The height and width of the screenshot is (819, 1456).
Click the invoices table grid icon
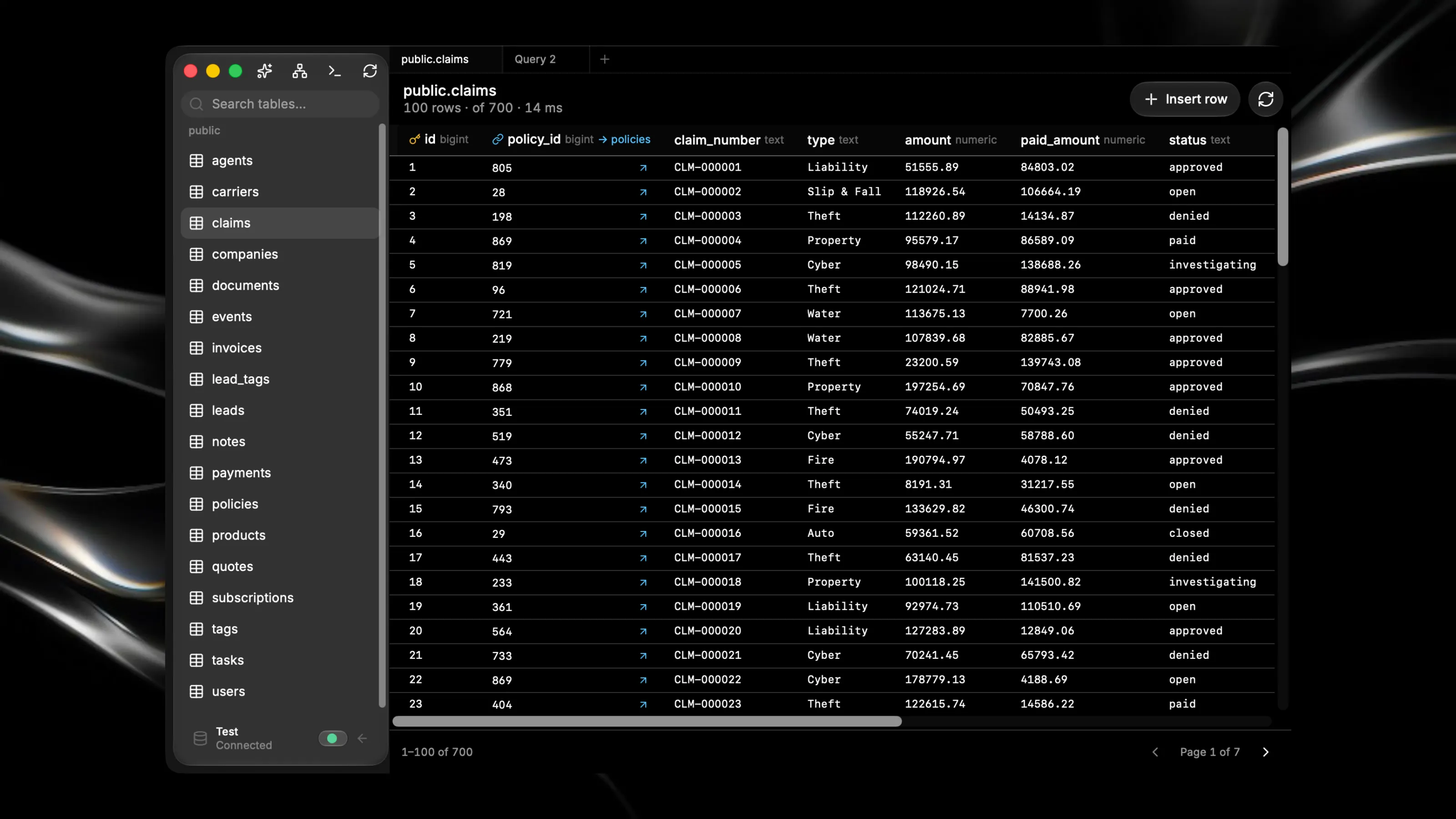click(196, 348)
